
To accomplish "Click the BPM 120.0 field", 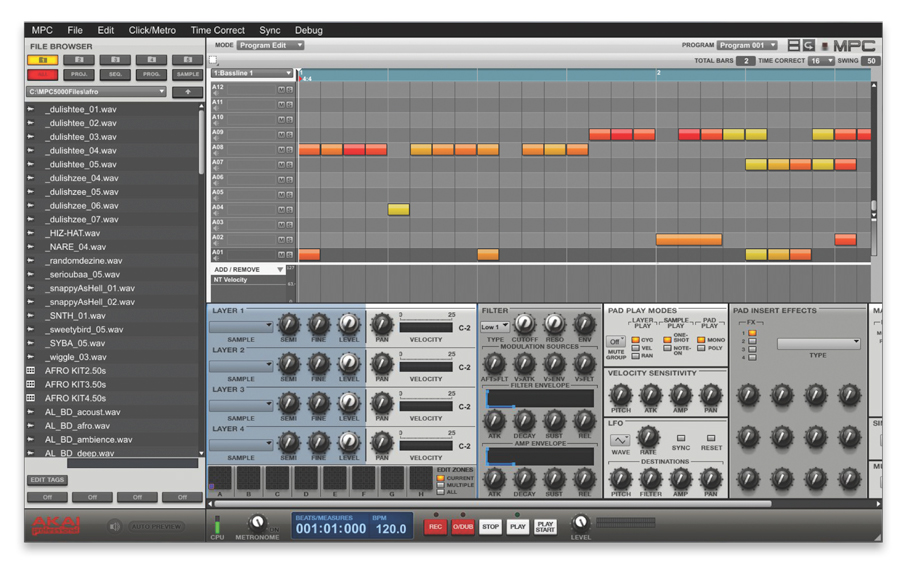I will point(391,529).
